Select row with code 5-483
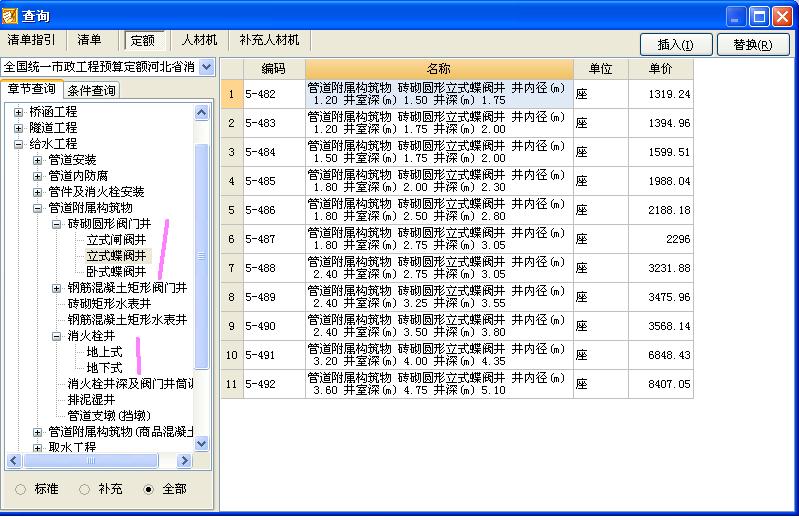 (457, 123)
